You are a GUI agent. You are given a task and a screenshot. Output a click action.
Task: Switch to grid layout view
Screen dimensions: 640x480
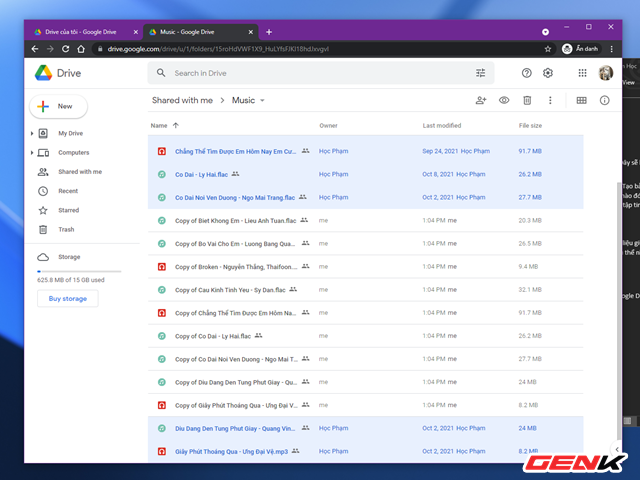point(582,100)
